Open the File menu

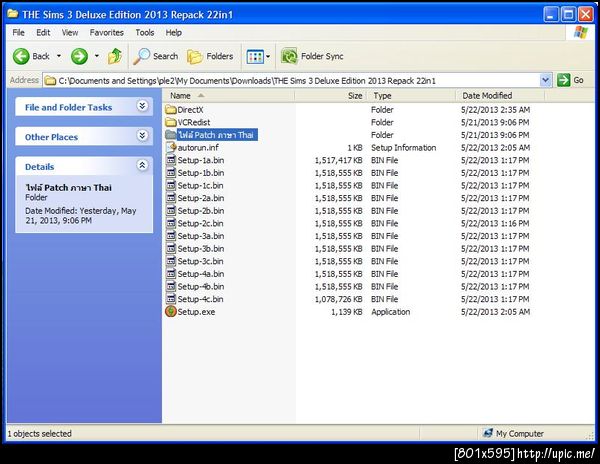(18, 33)
